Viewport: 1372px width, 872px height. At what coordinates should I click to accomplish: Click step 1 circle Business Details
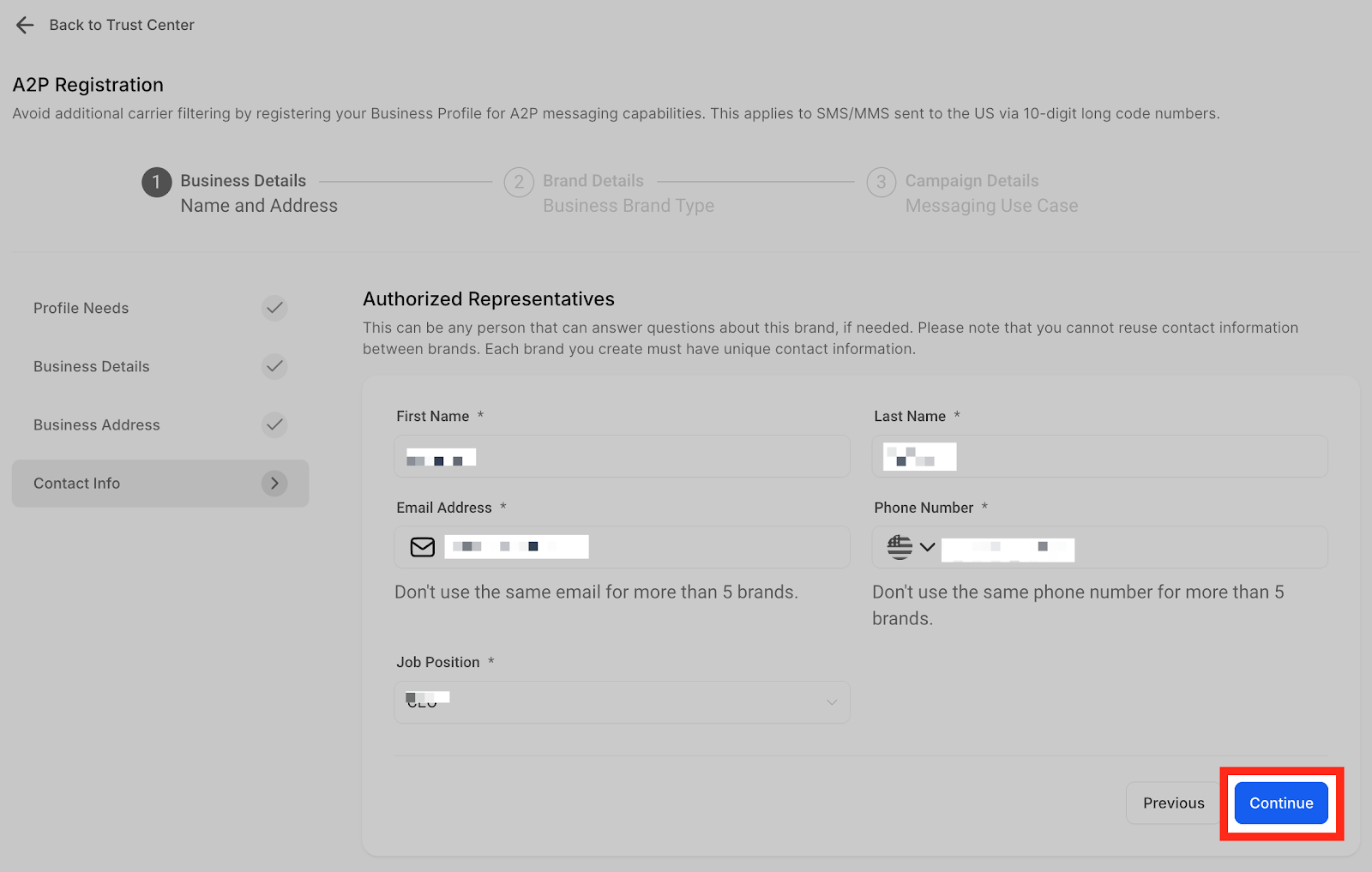tap(156, 182)
